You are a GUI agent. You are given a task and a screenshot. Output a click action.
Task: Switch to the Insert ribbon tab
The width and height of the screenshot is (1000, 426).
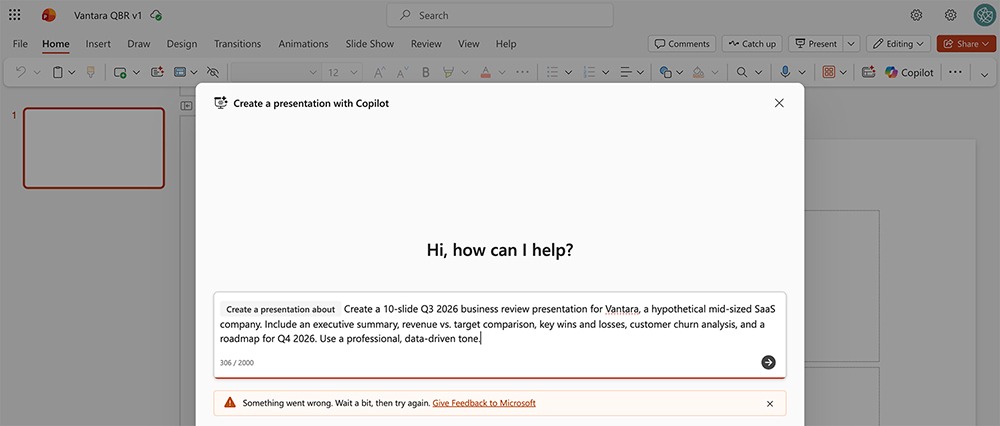click(x=98, y=44)
